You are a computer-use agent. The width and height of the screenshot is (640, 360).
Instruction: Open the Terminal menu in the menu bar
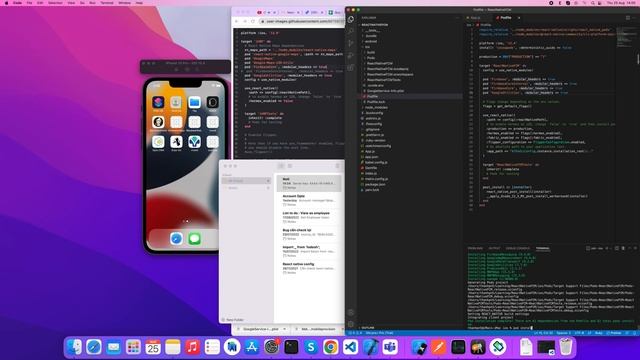107,3
